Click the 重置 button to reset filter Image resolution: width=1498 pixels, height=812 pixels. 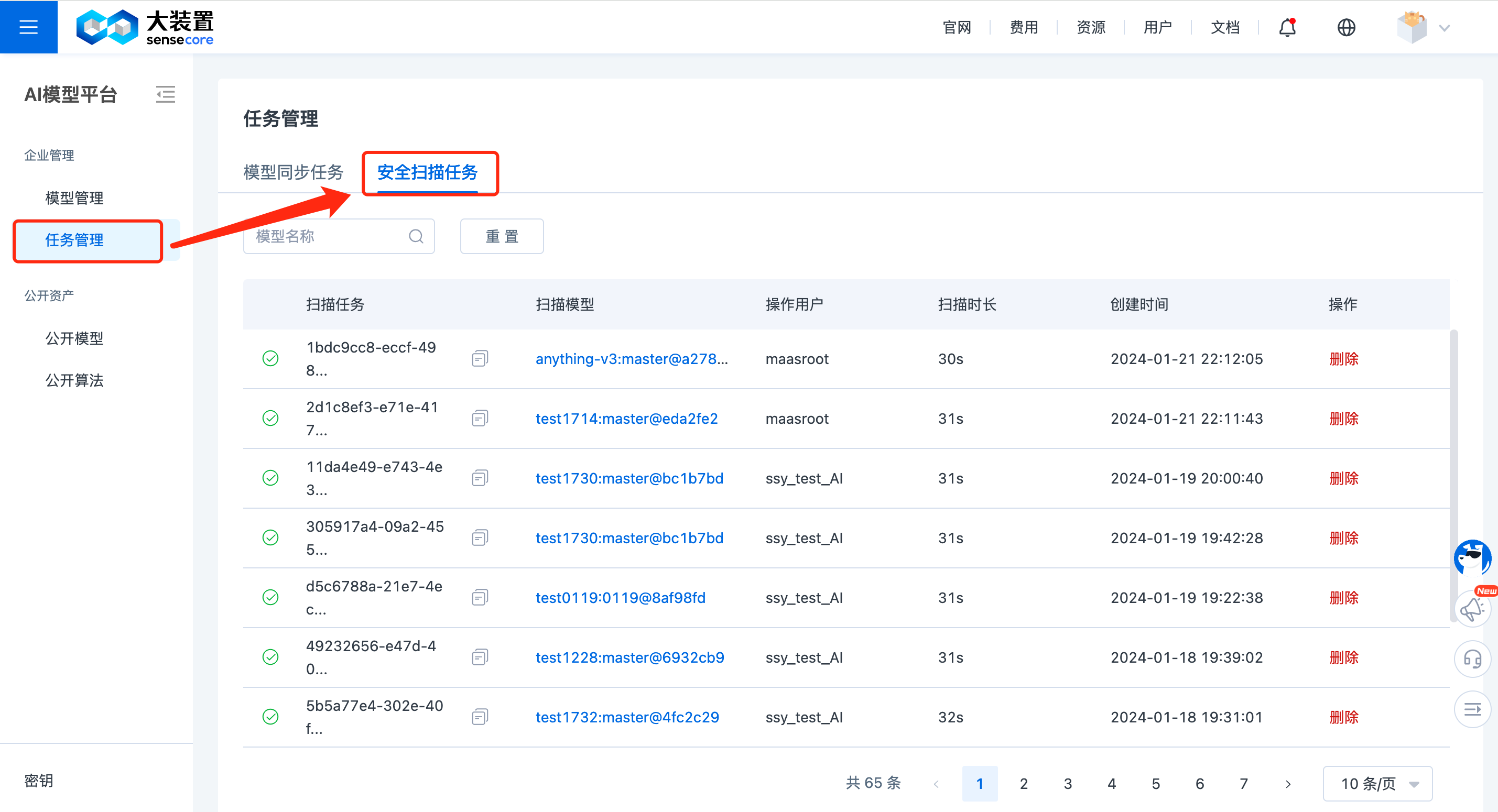[x=500, y=237]
